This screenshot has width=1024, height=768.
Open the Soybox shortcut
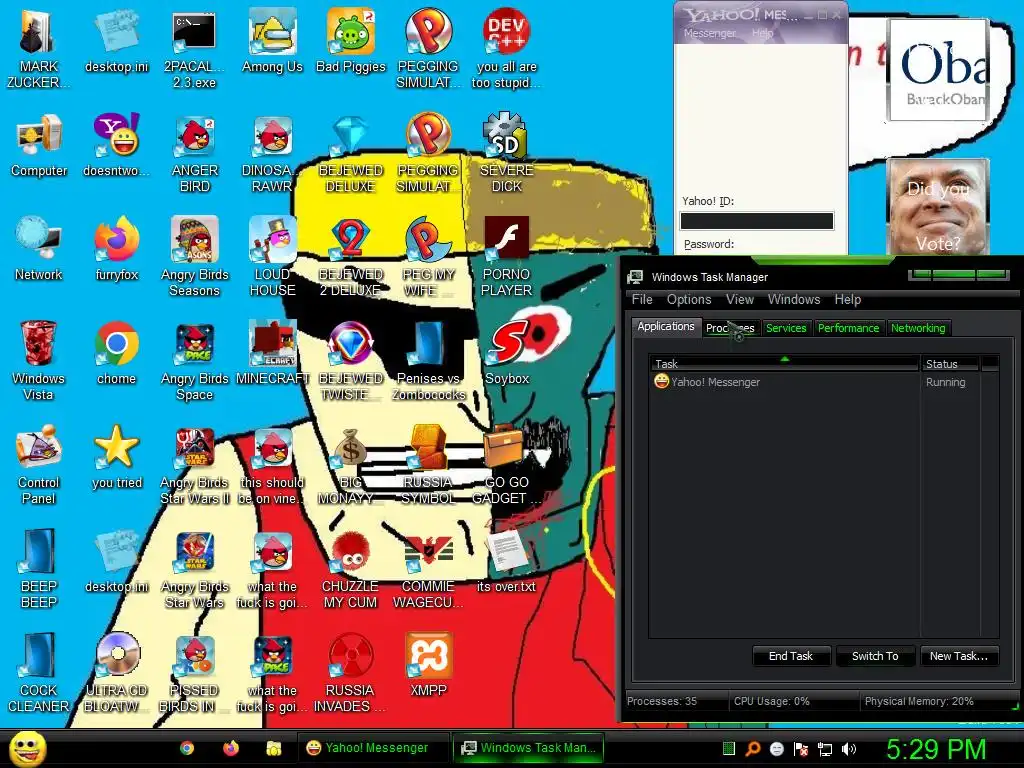(507, 353)
